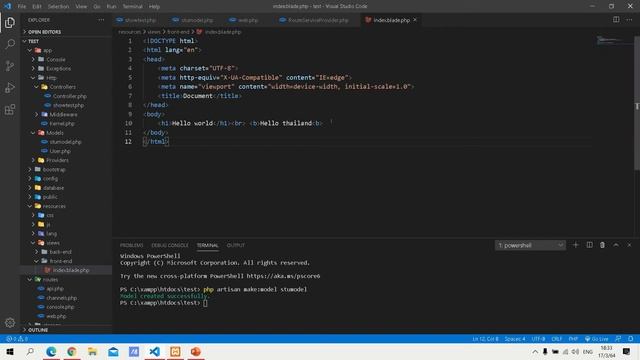Viewport: 640px width, 360px height.
Task: Open Explorer more actions ellipsis
Action: click(x=101, y=20)
